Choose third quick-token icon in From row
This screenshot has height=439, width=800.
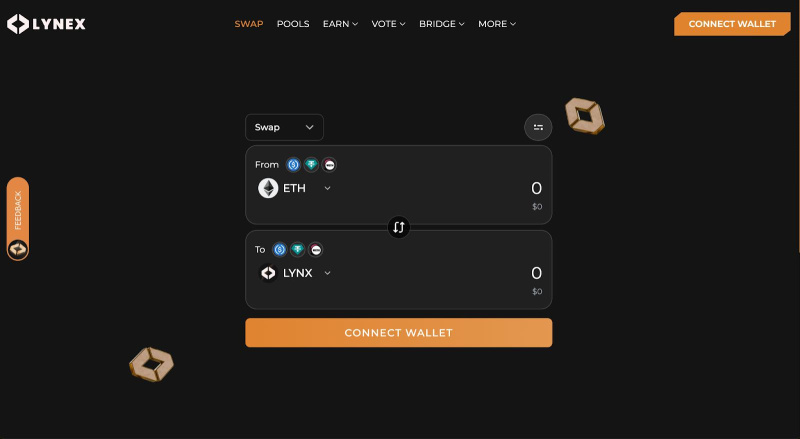(330, 164)
